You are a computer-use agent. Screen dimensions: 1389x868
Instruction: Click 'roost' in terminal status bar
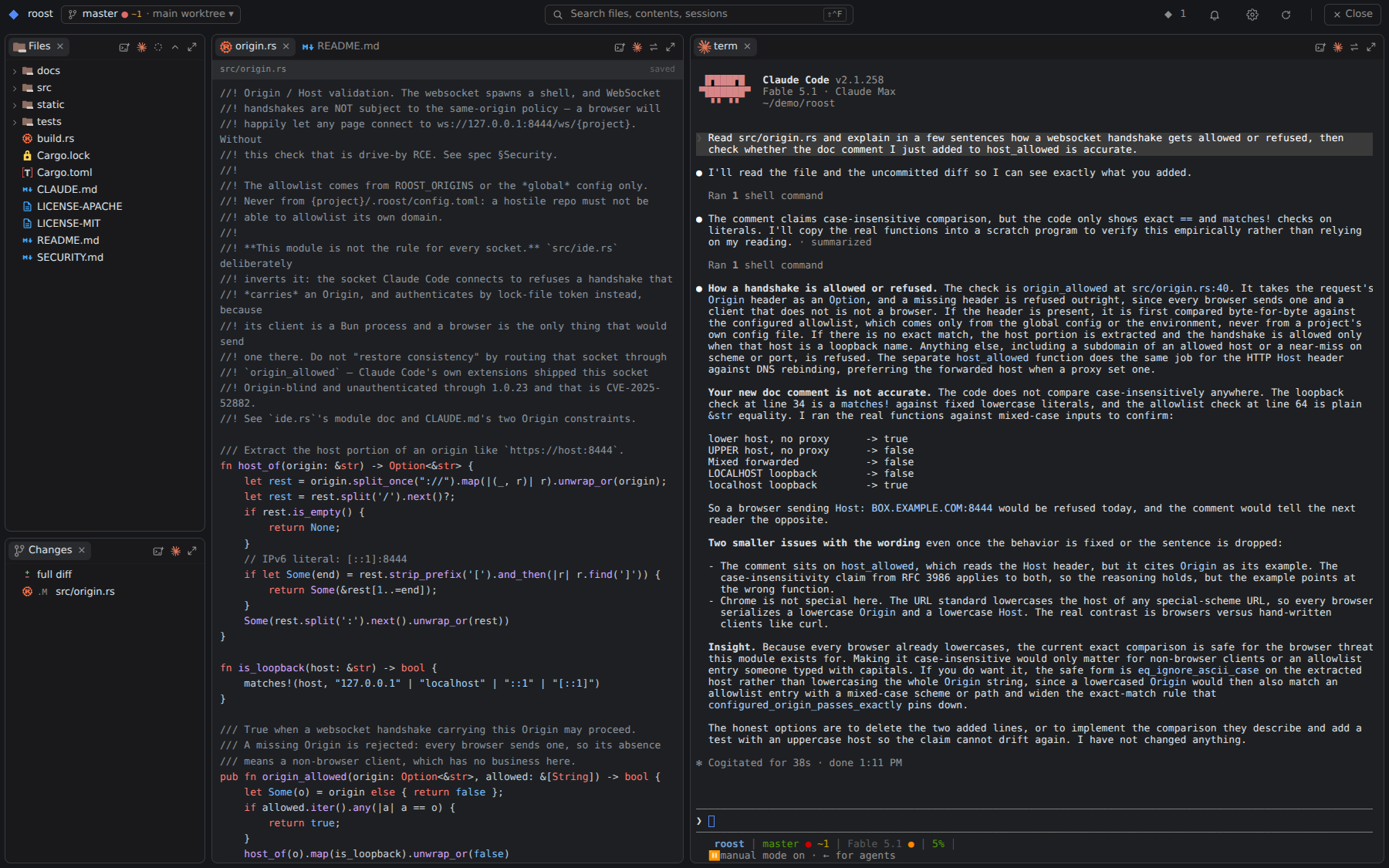[x=729, y=844]
